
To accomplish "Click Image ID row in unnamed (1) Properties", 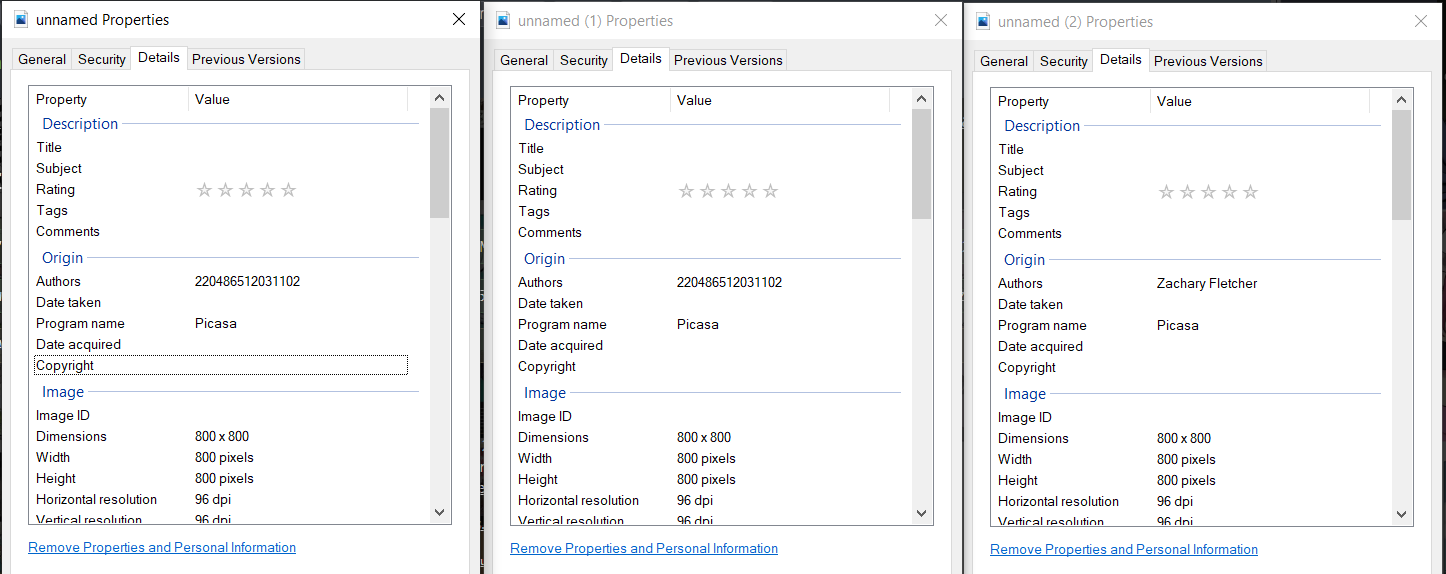I will click(x=703, y=416).
